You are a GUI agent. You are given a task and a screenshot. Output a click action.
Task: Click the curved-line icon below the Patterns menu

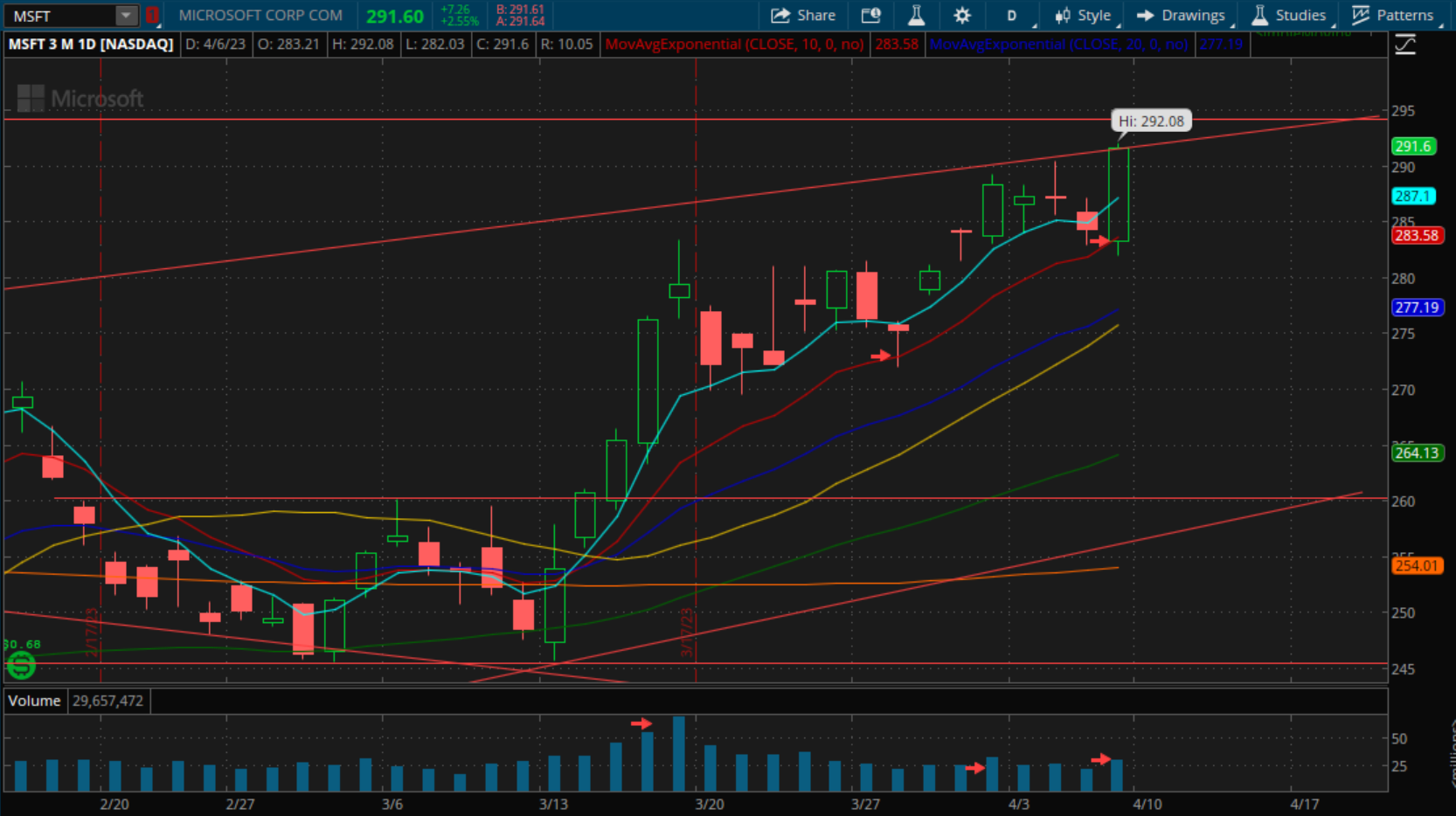pyautogui.click(x=1405, y=45)
